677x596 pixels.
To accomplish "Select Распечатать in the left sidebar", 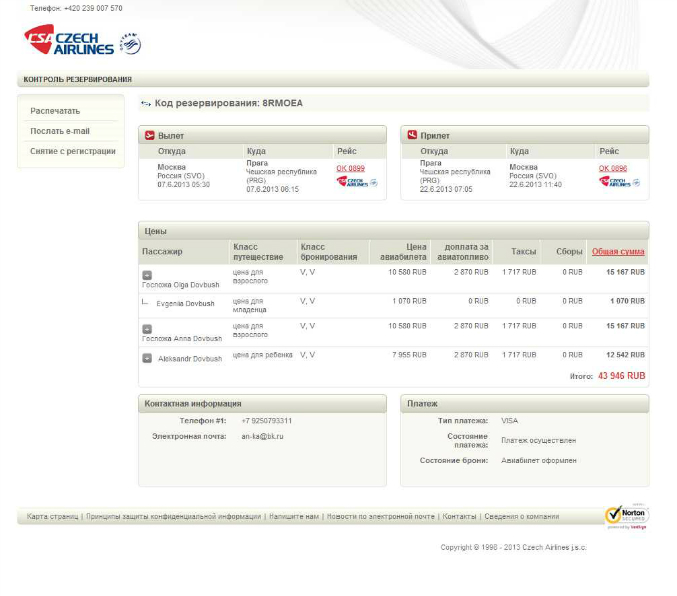I will tap(55, 111).
